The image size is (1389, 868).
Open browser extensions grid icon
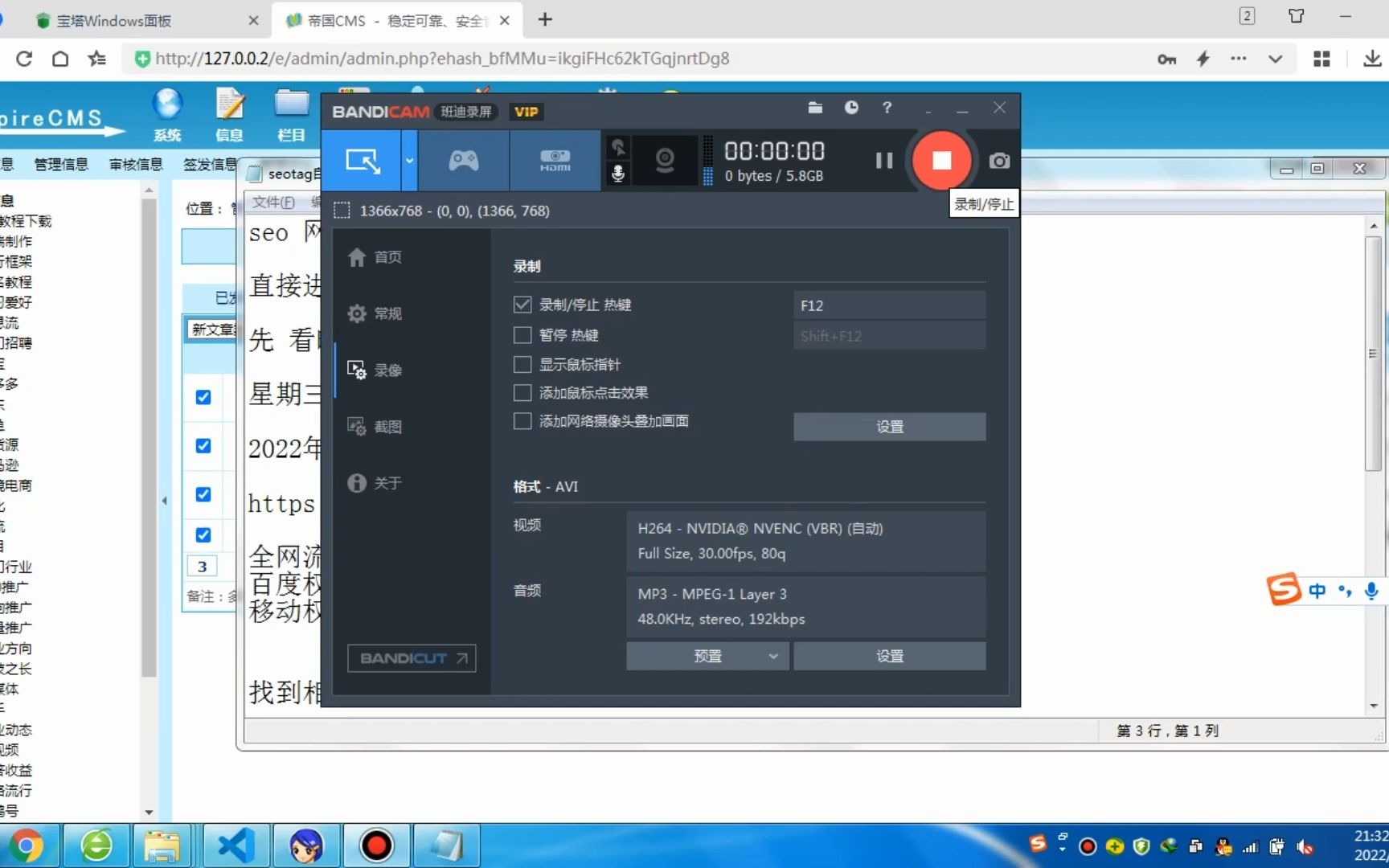[1321, 59]
